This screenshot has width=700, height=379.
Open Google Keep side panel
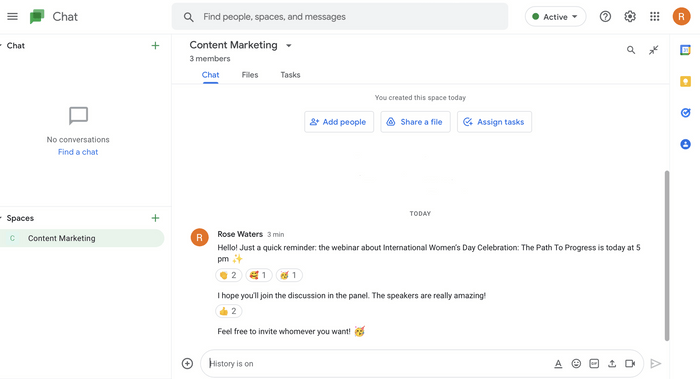(685, 81)
